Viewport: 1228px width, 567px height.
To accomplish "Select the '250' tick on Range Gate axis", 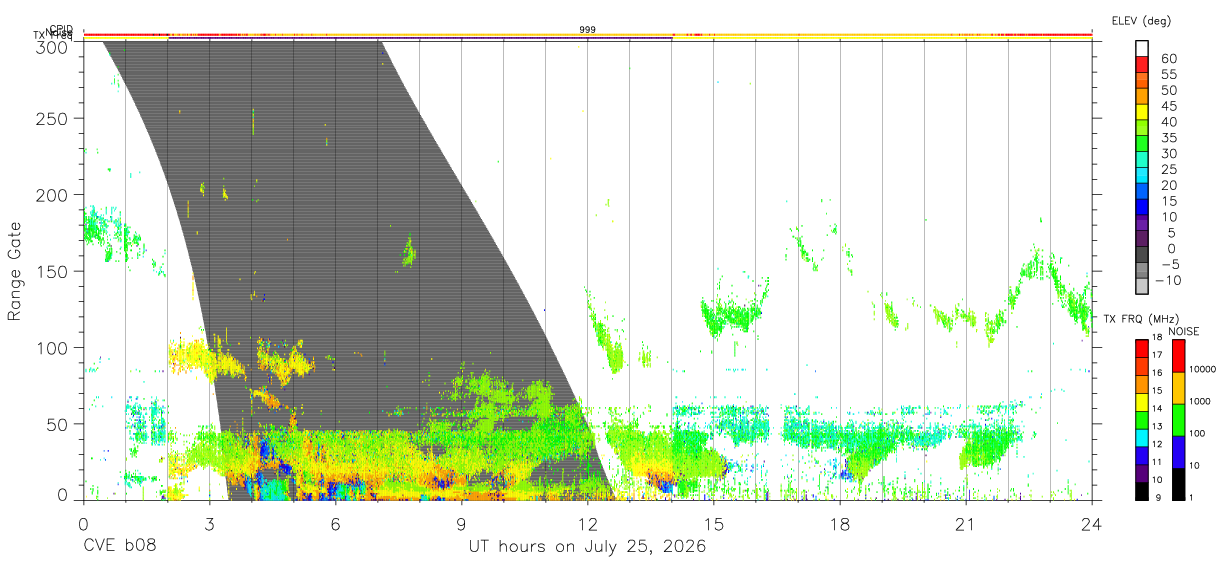I will pos(51,118).
